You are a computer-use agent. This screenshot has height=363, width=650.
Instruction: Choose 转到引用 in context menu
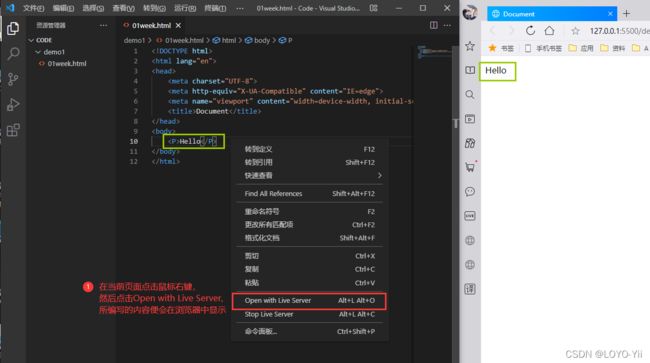coord(310,162)
